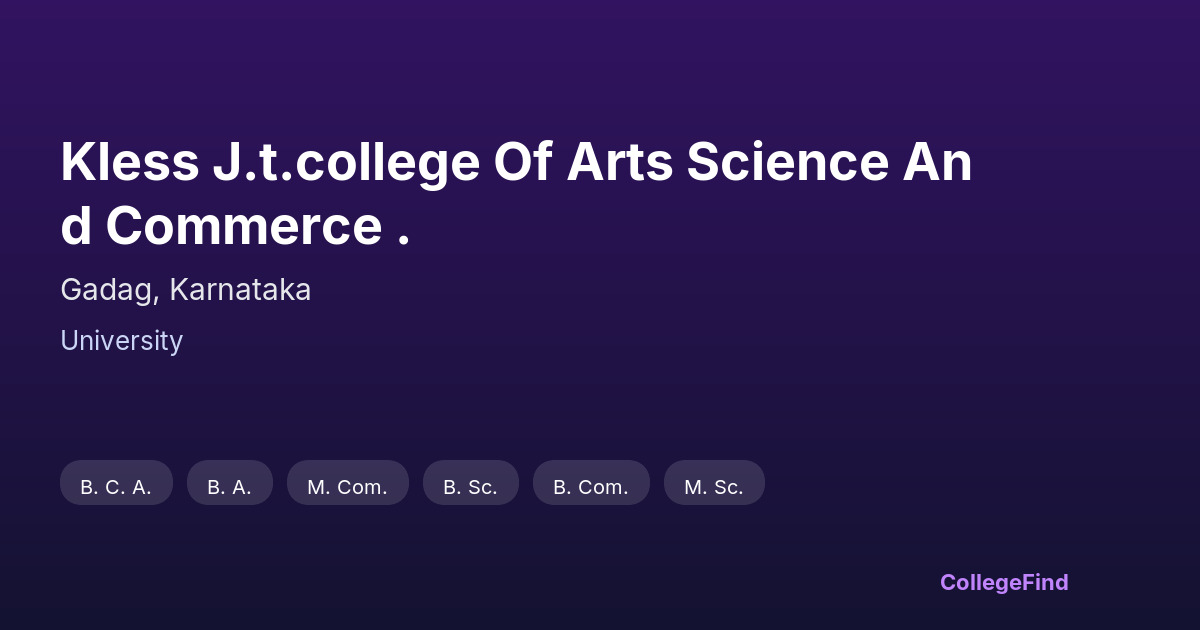Click J.t.college in the heading
The image size is (1200, 630).
(346, 162)
